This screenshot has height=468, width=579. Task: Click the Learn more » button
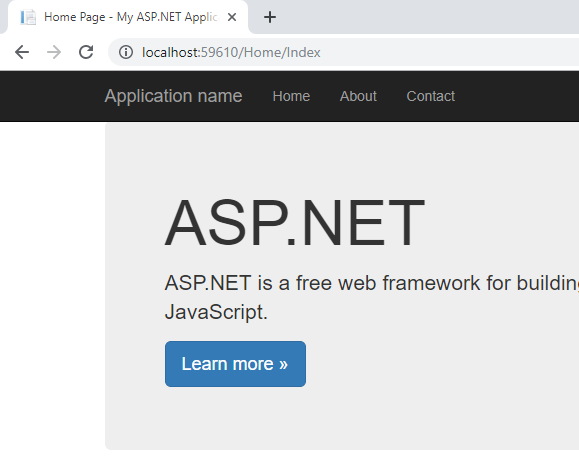235,364
